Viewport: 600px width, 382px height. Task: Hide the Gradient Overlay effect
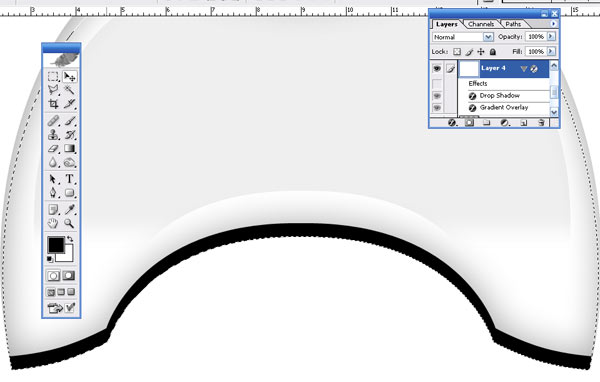coord(437,108)
